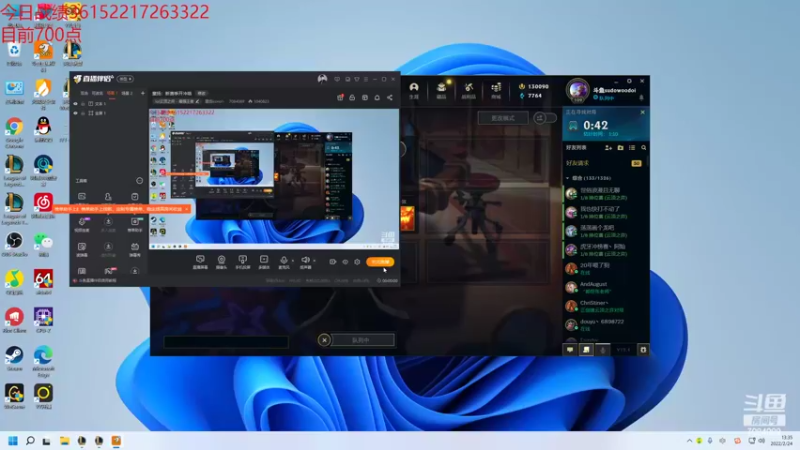The width and height of the screenshot is (800, 450).
Task: Click the gift box icon with red badge
Action: click(340, 97)
